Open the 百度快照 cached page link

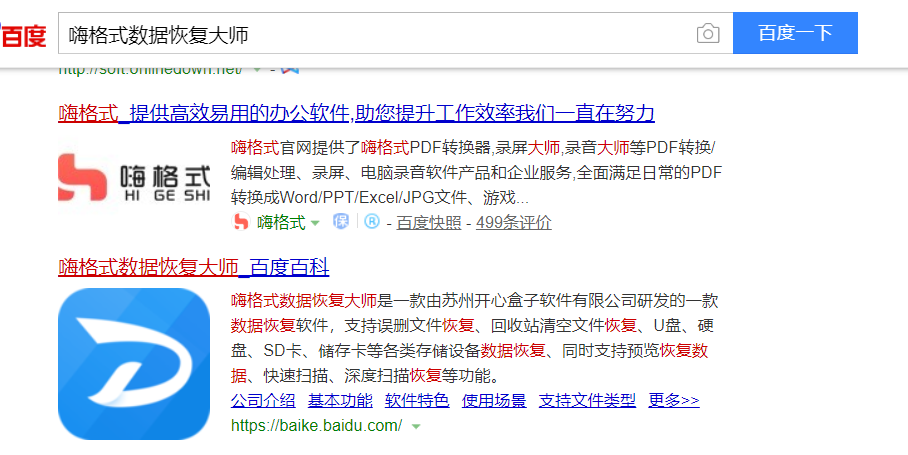(x=429, y=223)
